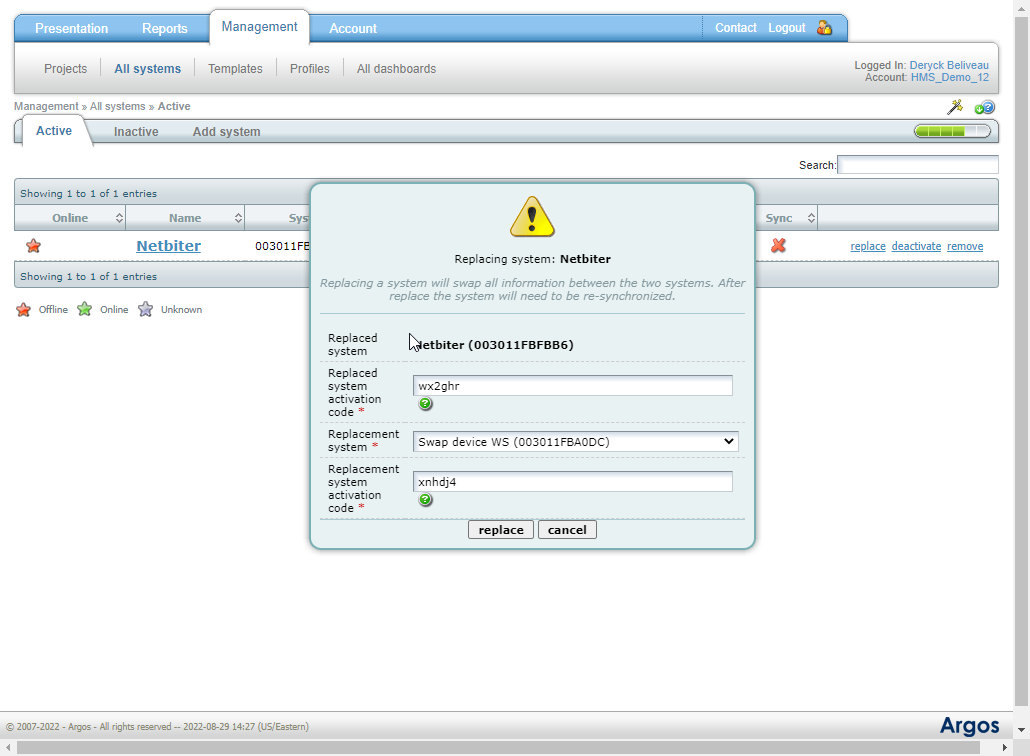Open All dashboards submenu
1030x756 pixels.
coord(396,68)
